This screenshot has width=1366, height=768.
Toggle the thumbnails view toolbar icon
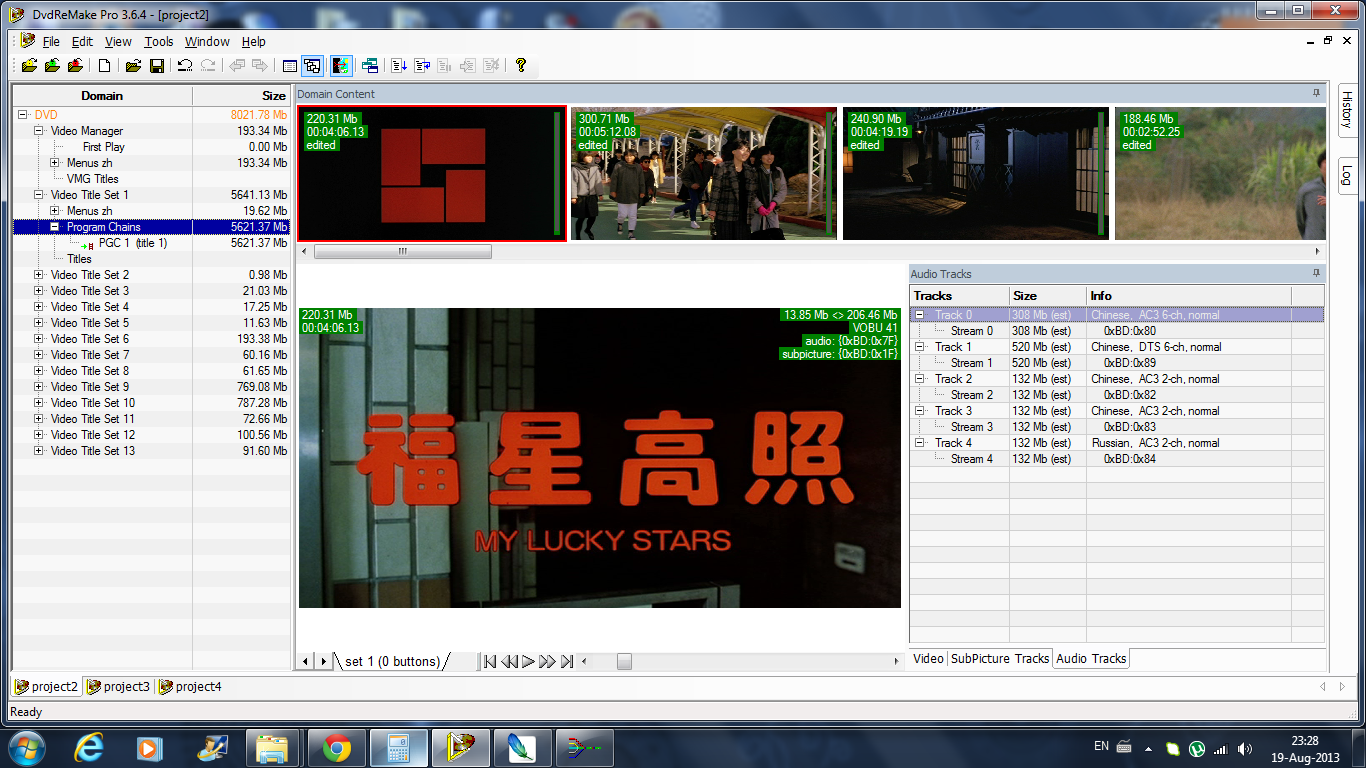(x=312, y=66)
